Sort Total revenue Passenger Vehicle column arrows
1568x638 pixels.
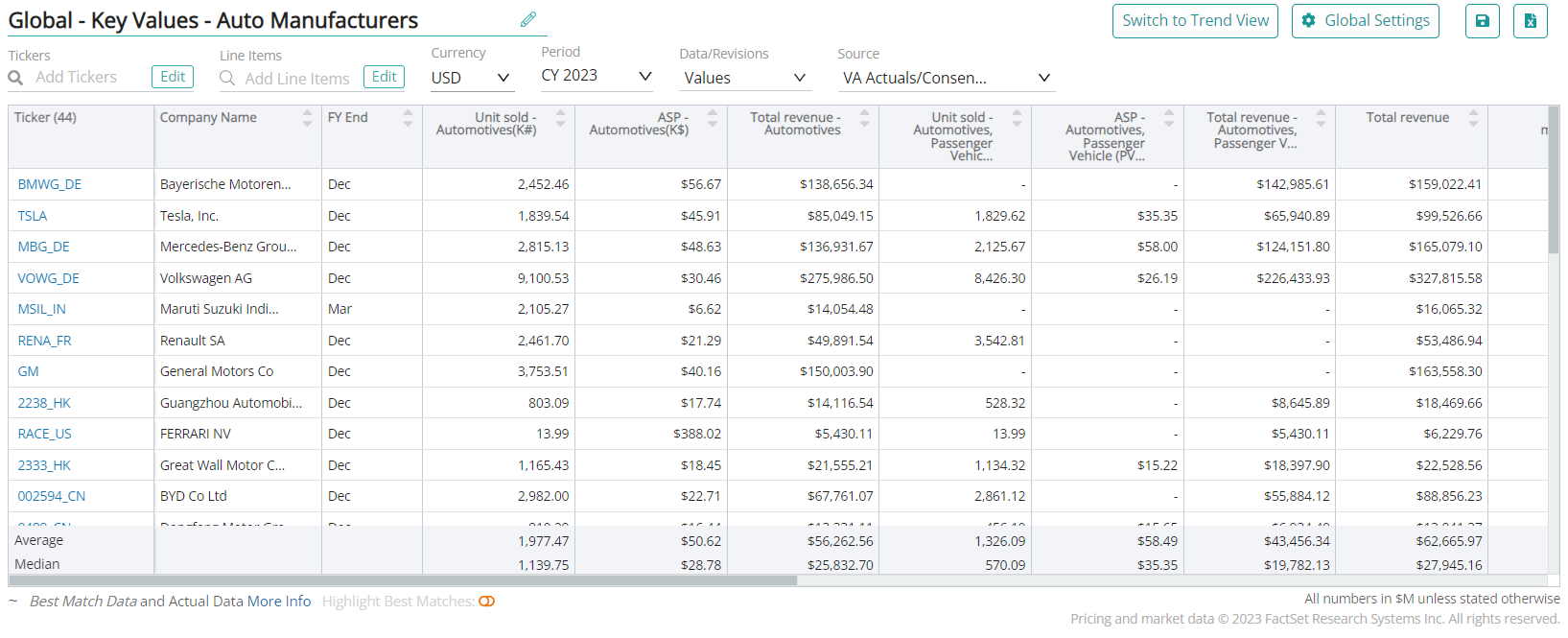1321,117
